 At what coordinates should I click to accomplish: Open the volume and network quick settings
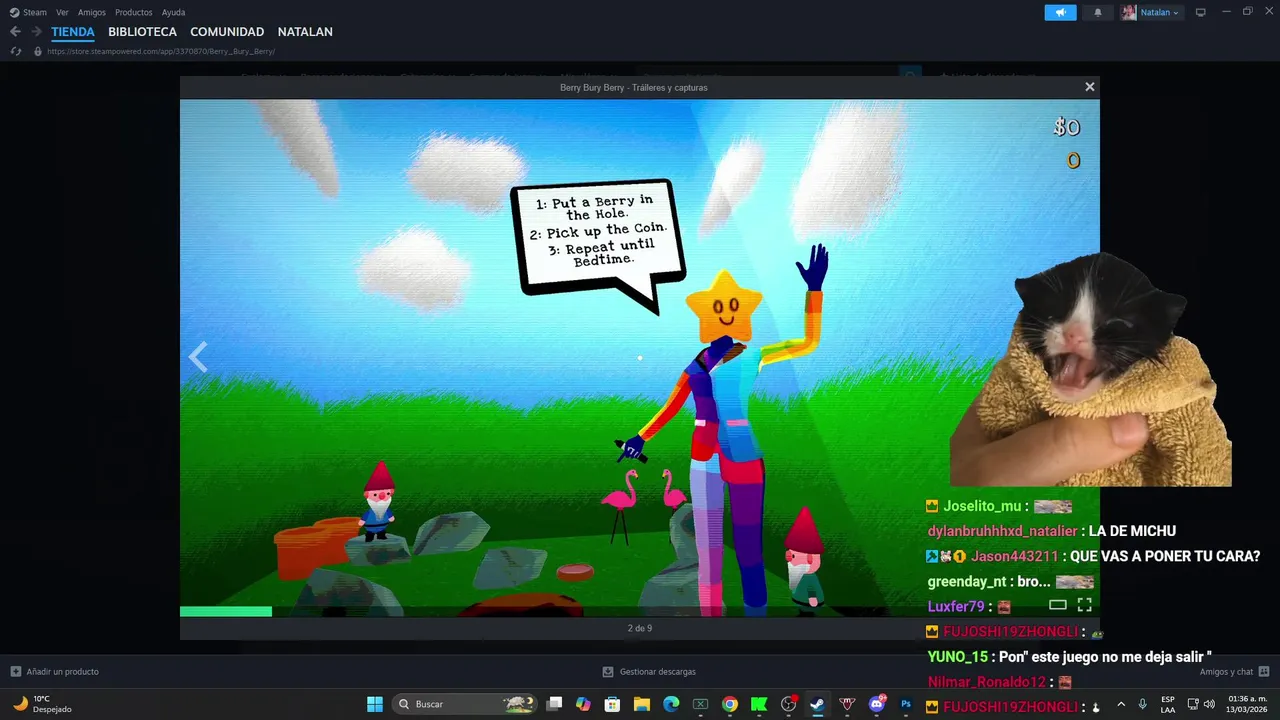coord(1202,704)
